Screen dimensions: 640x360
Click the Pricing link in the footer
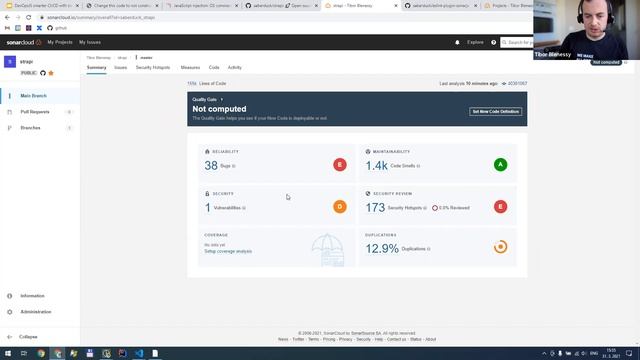[x=329, y=340]
